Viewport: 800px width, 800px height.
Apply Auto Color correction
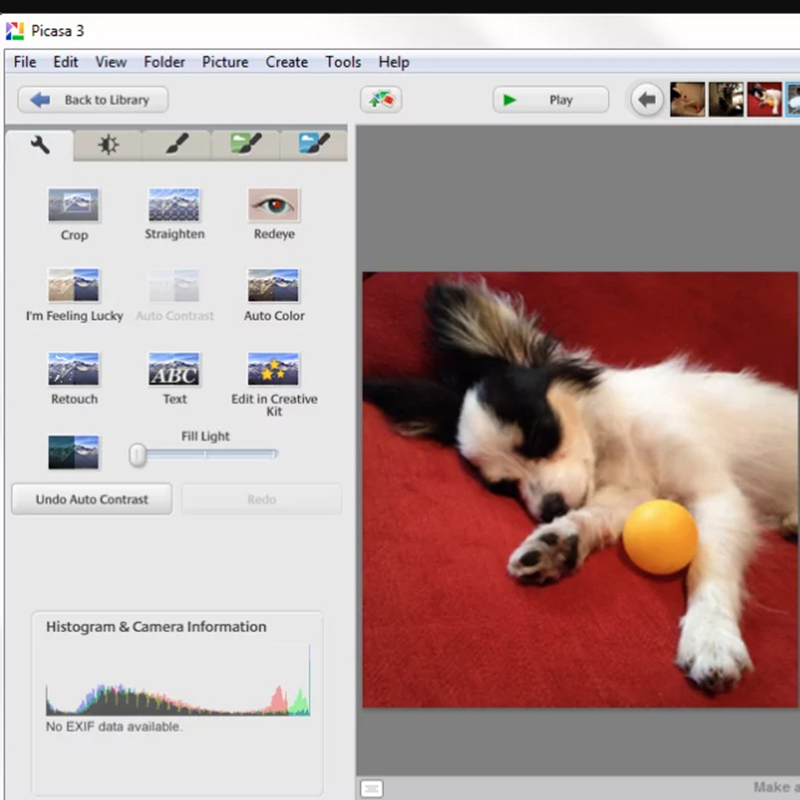(x=274, y=286)
